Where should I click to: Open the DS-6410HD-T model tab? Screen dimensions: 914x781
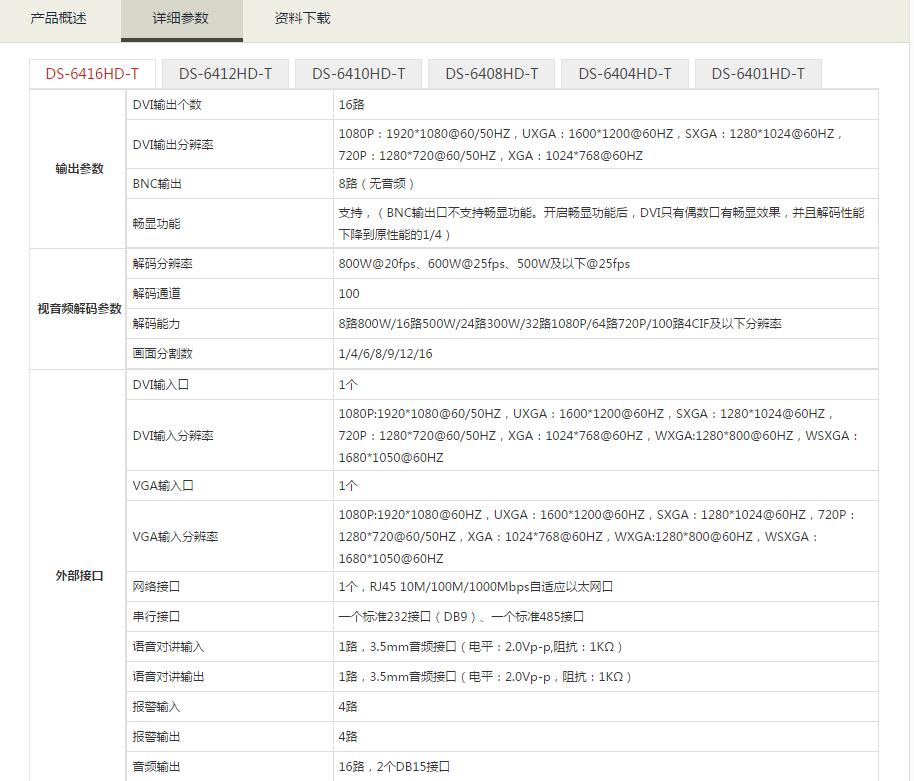pos(358,74)
